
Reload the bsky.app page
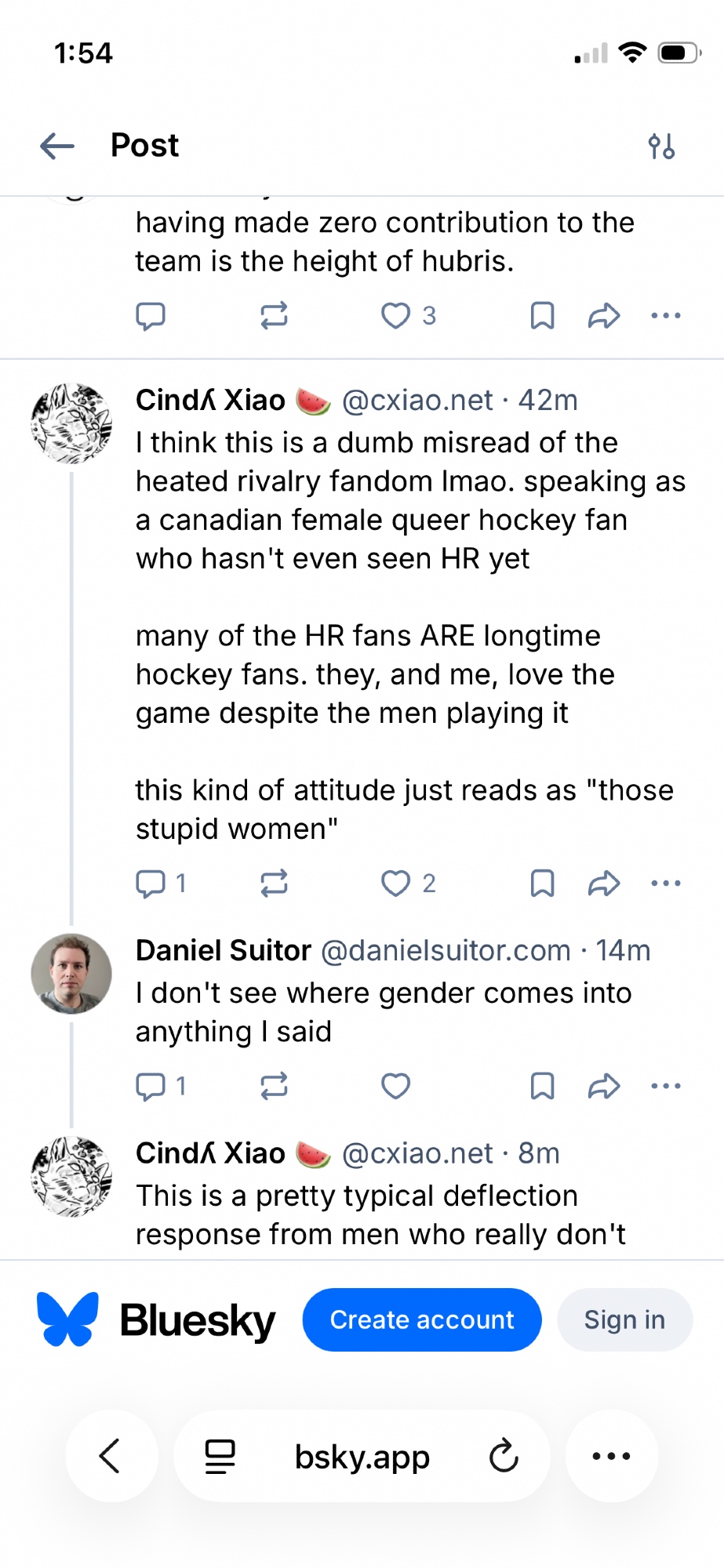[504, 1456]
